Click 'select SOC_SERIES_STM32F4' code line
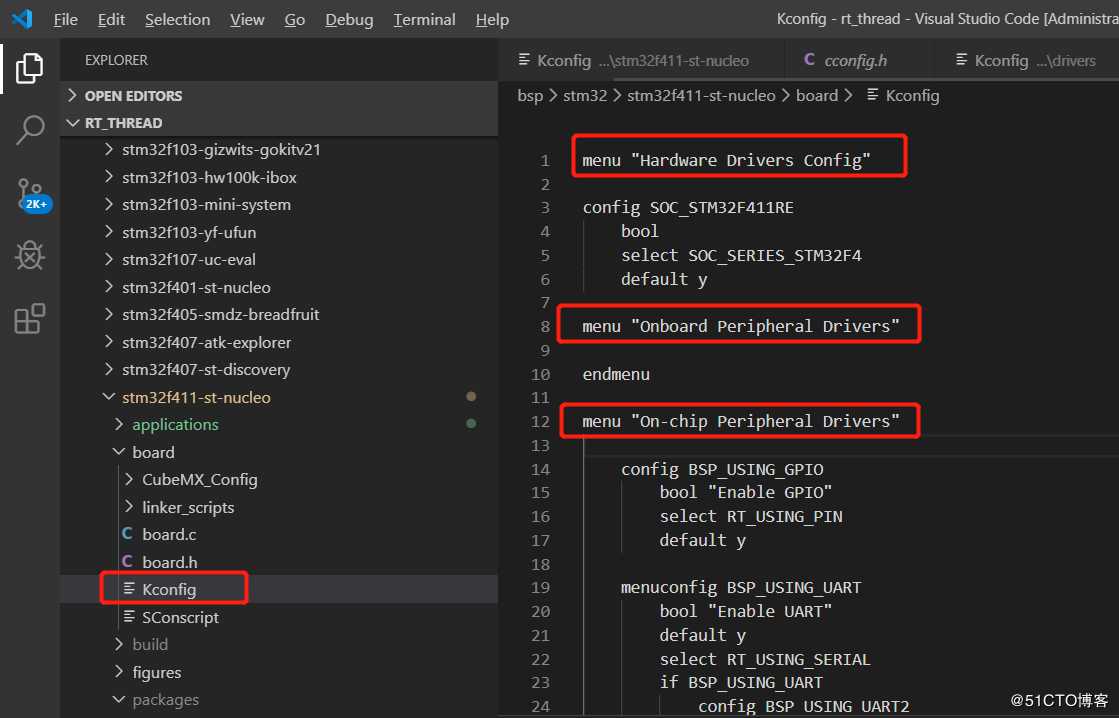Image resolution: width=1119 pixels, height=718 pixels. tap(741, 256)
